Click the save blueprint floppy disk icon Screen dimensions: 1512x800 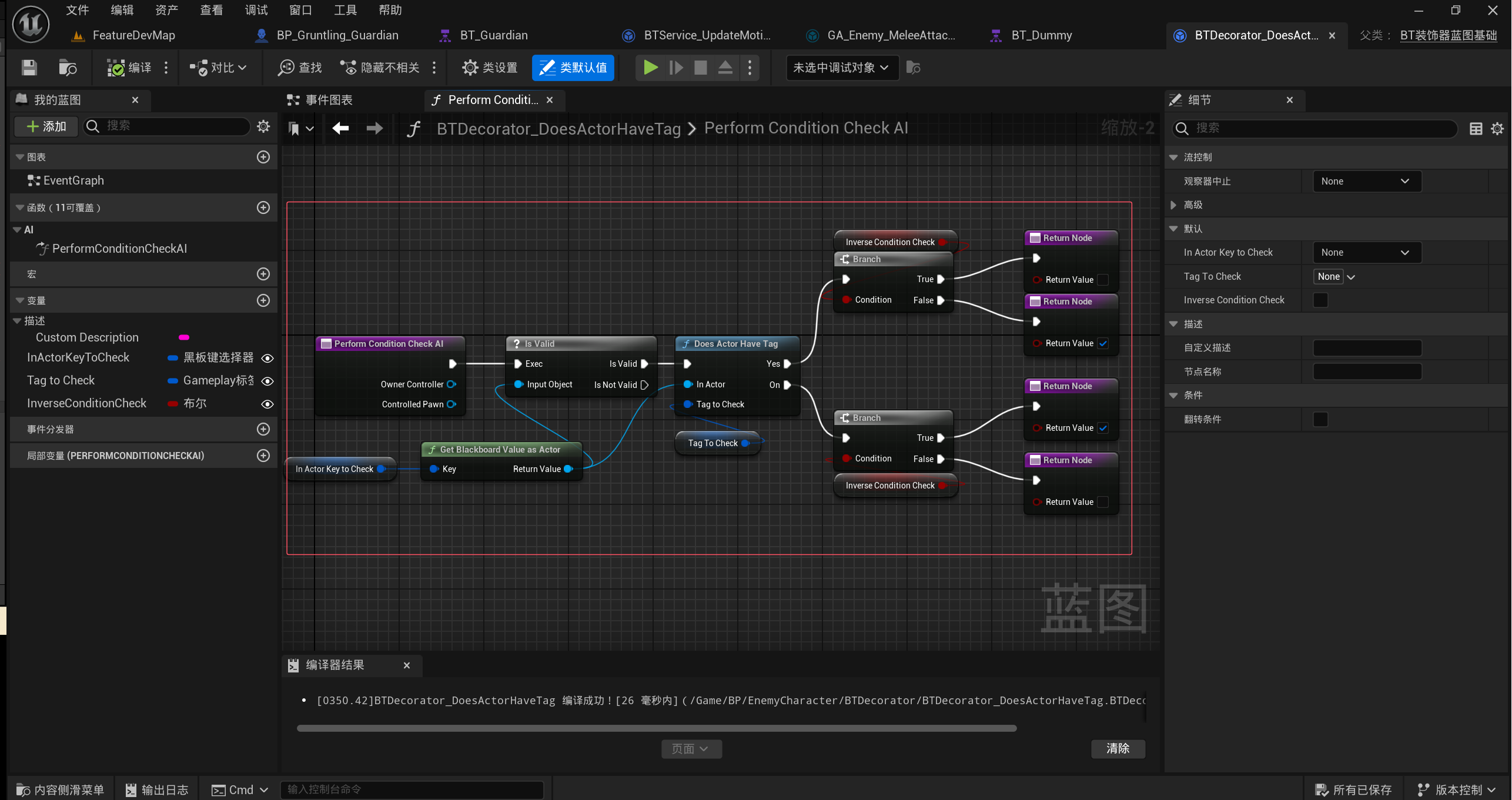coord(29,68)
